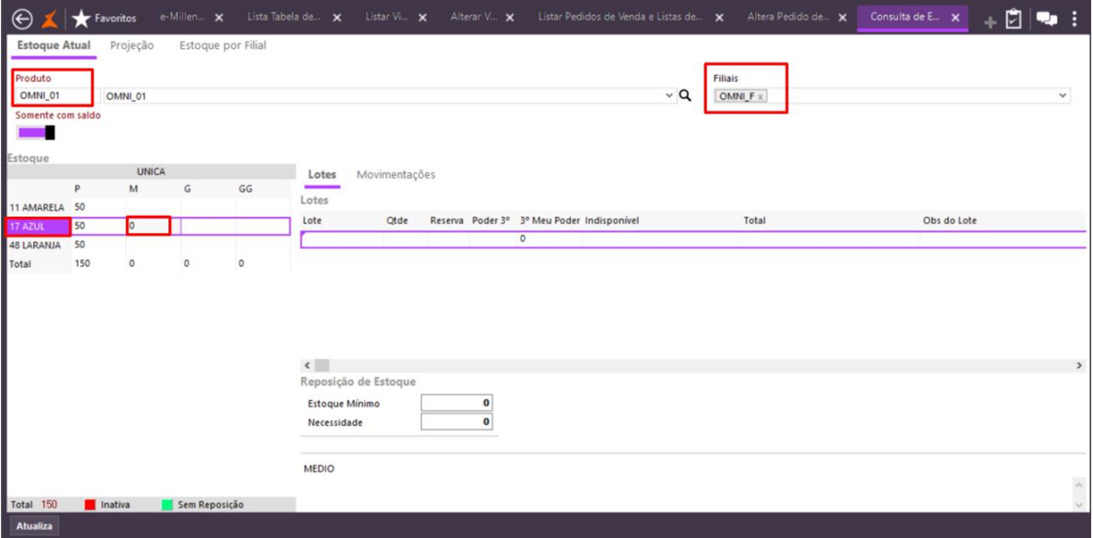Close Listar Pedidos de Venda tab
The height and width of the screenshot is (538, 1093).
click(719, 18)
